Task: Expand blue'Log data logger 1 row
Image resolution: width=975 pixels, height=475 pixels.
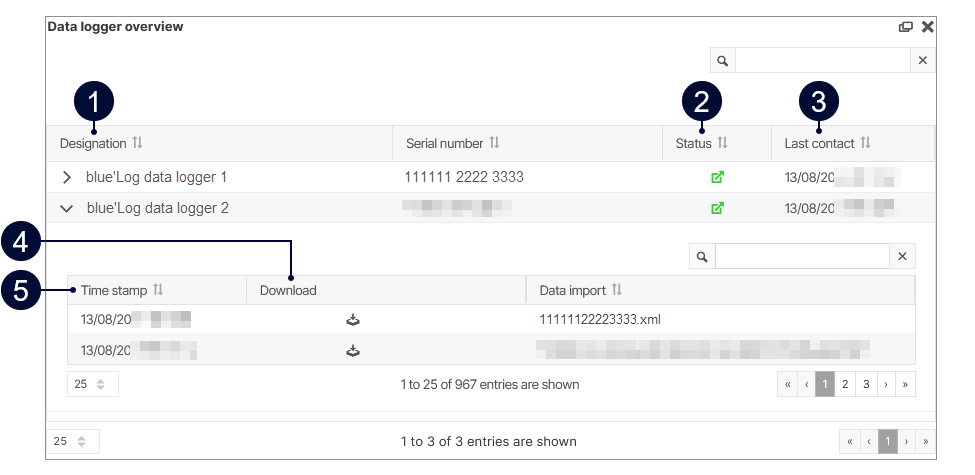Action: 67,178
